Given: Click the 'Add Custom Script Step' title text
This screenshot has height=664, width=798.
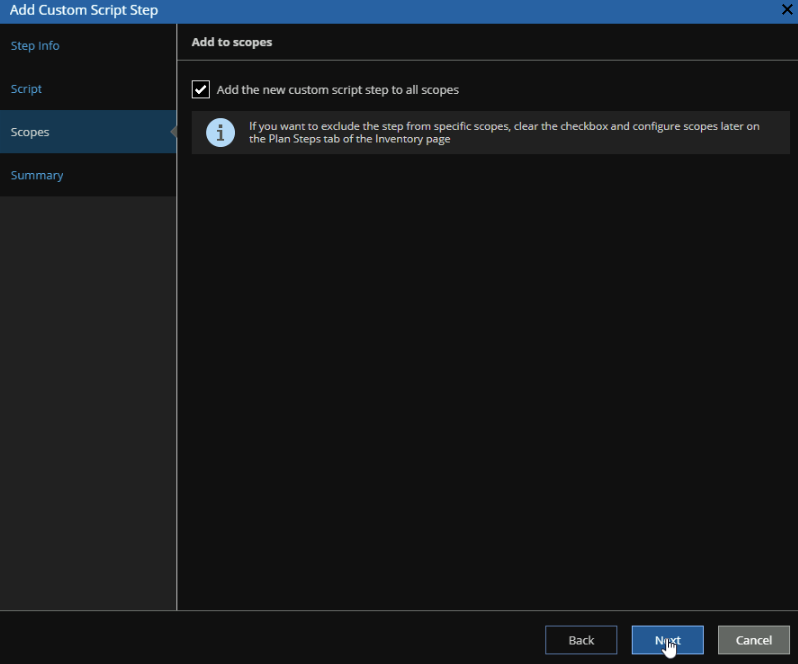Looking at the screenshot, I should pos(84,10).
